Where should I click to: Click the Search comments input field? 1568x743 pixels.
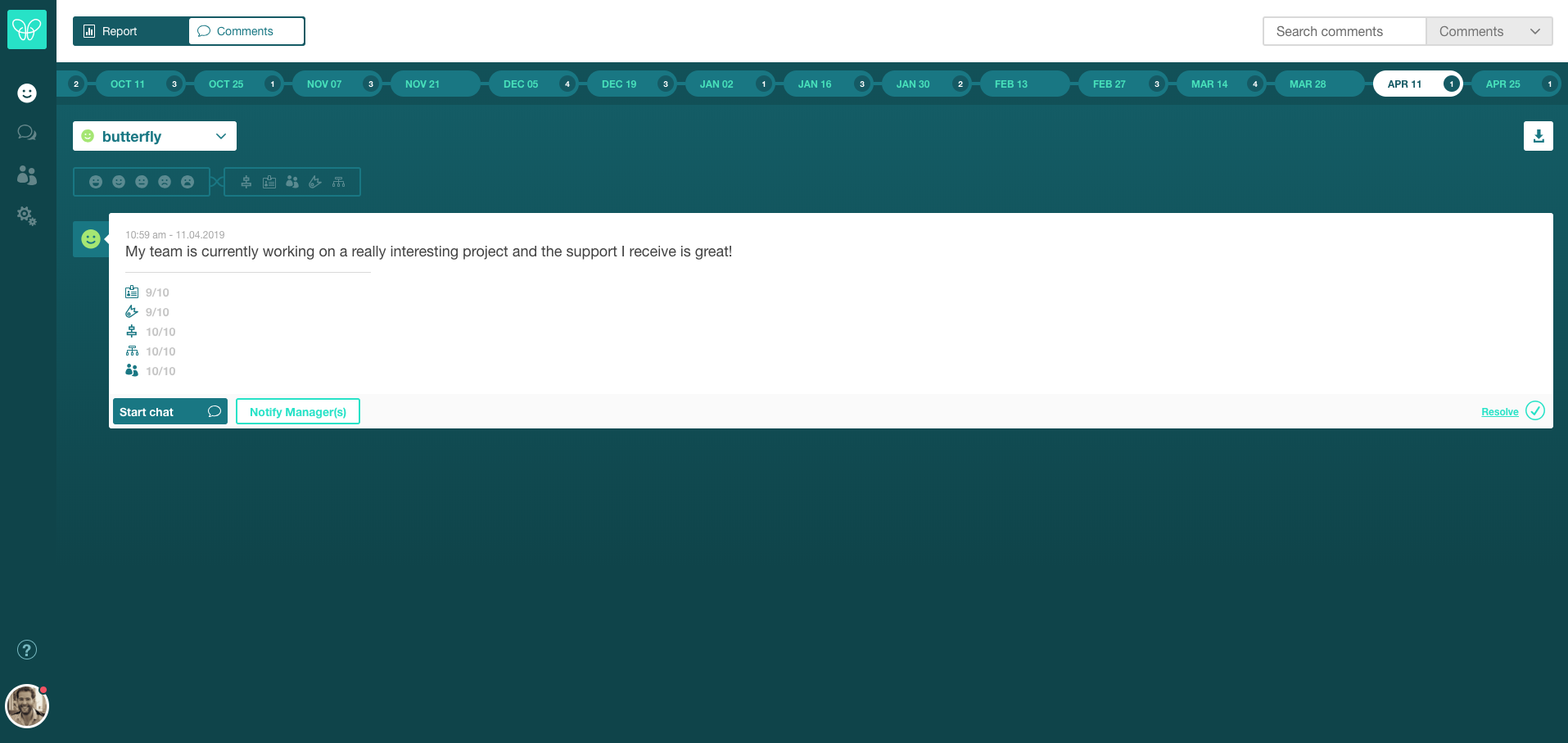tap(1344, 31)
